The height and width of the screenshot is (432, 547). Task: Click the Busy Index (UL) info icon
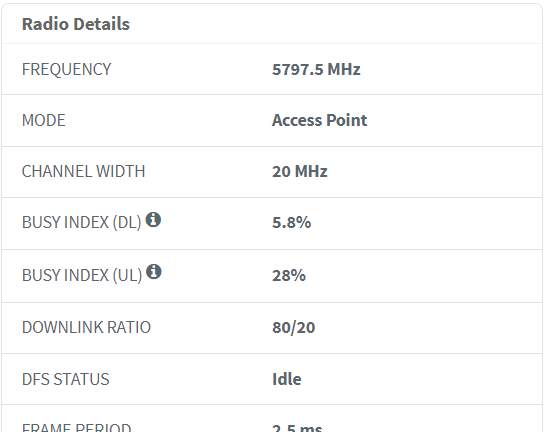(x=153, y=272)
